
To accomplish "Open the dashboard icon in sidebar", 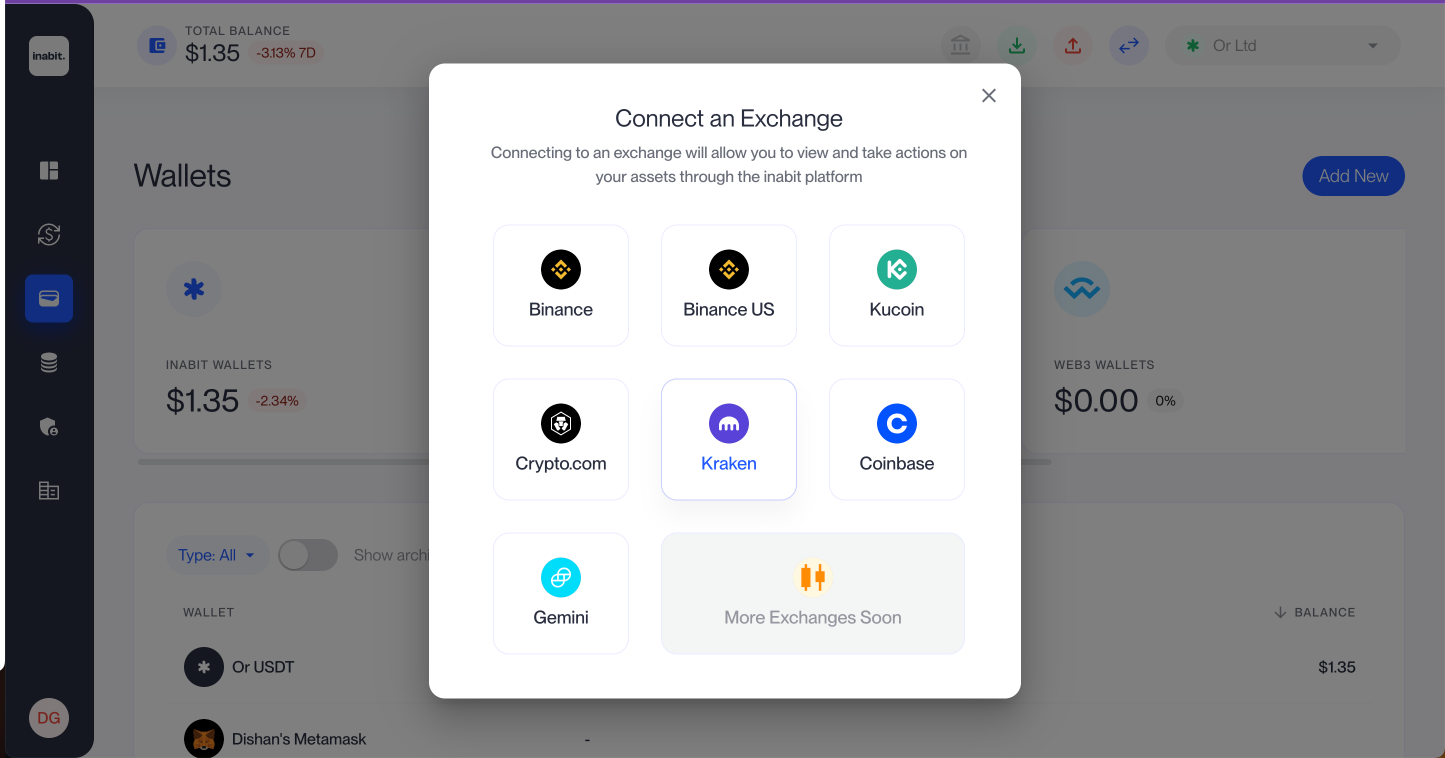I will pyautogui.click(x=49, y=170).
